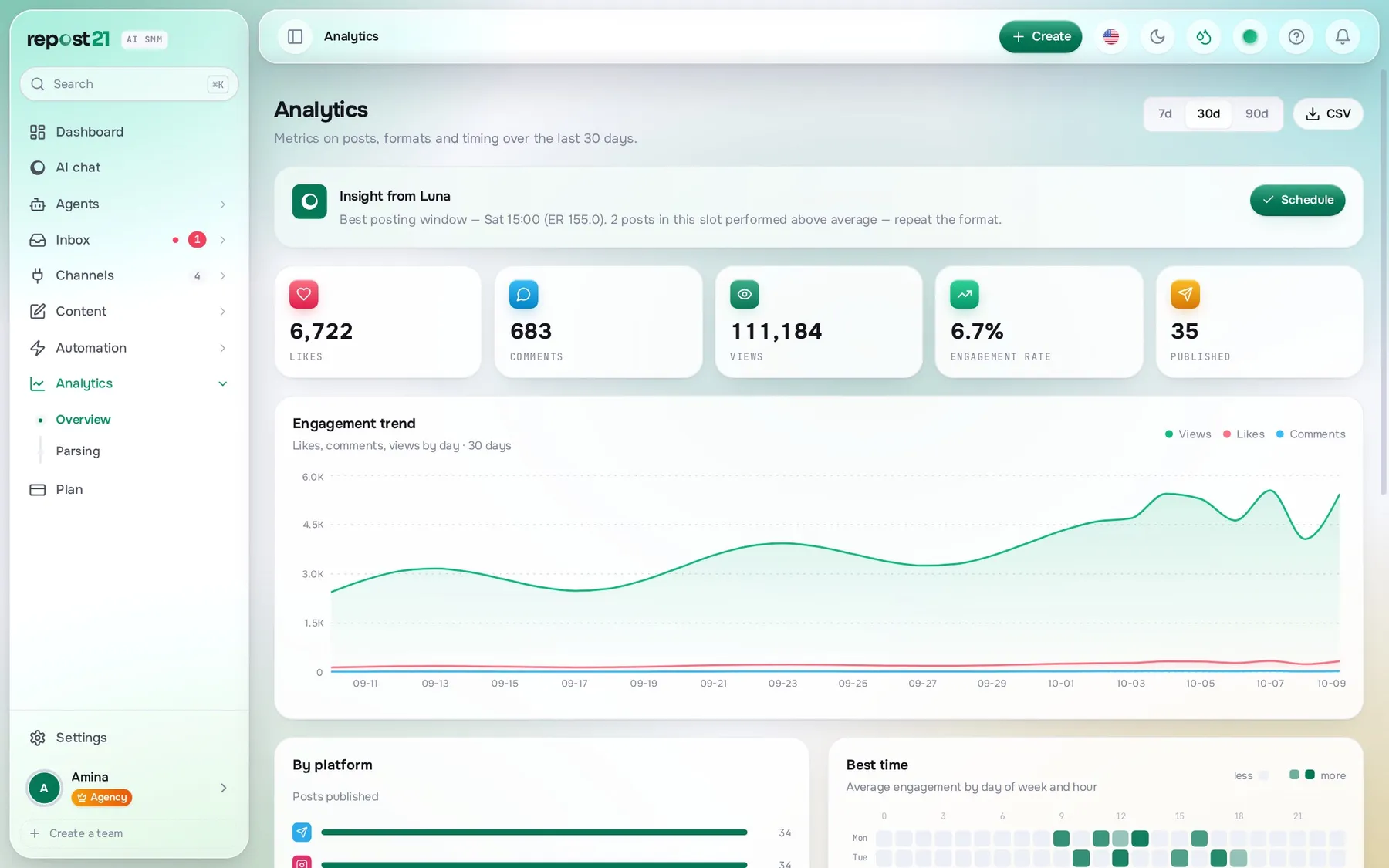
Task: Open the help question mark icon
Action: (1296, 36)
